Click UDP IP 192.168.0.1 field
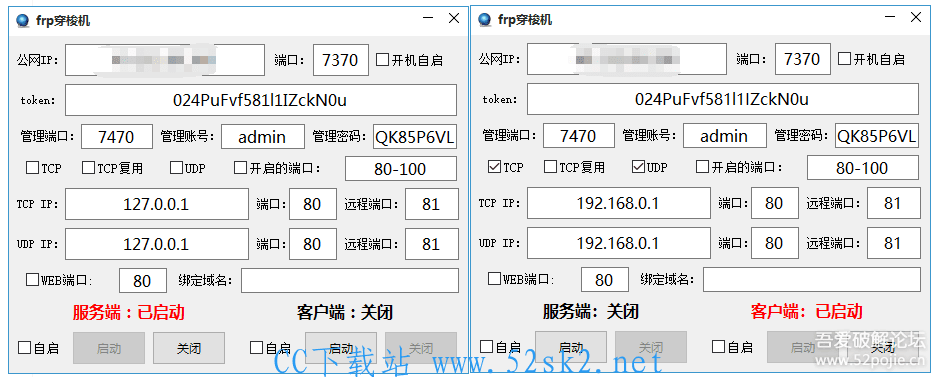The image size is (935, 377). click(x=619, y=243)
